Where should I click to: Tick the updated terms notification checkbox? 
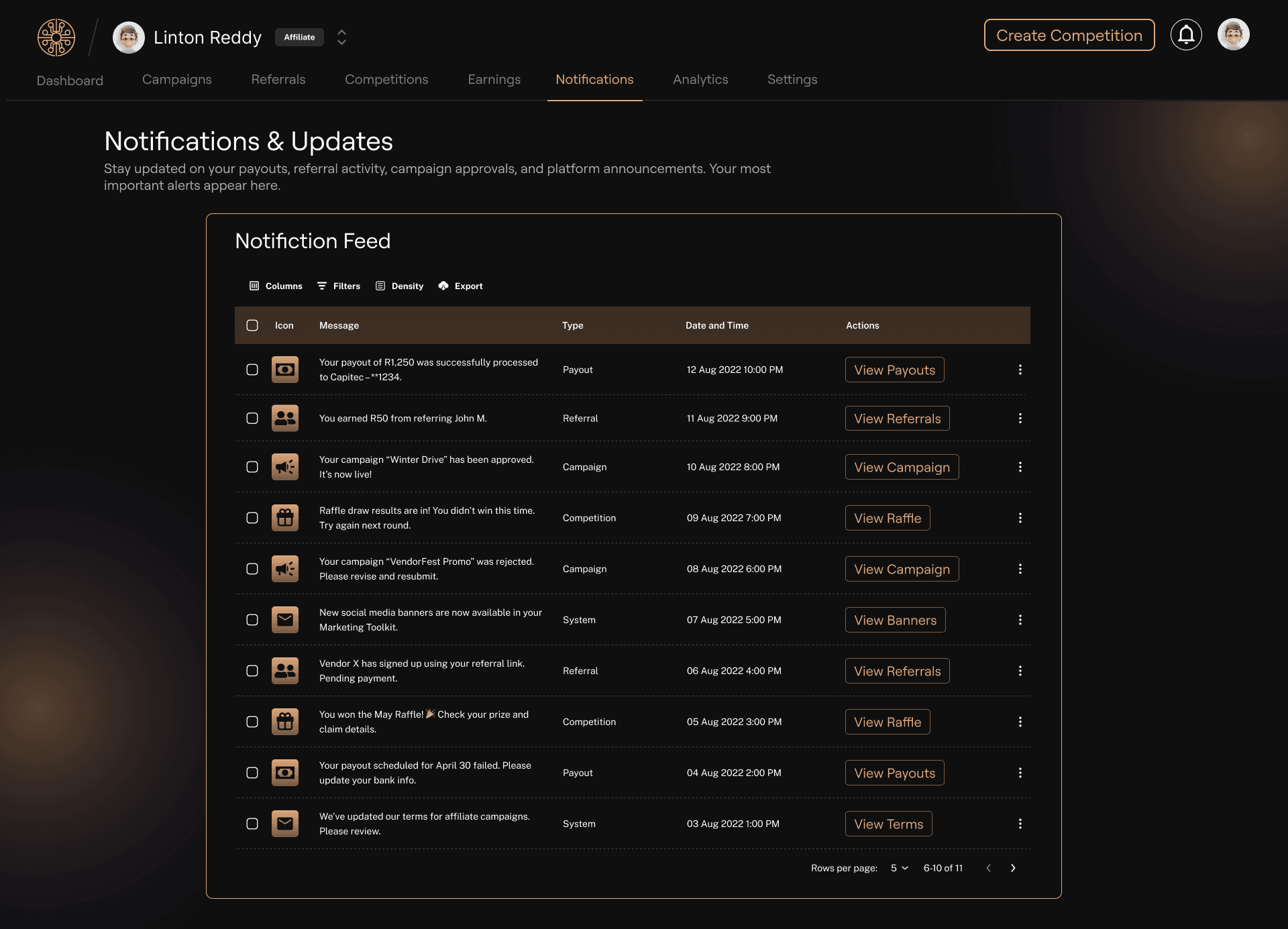pos(252,824)
